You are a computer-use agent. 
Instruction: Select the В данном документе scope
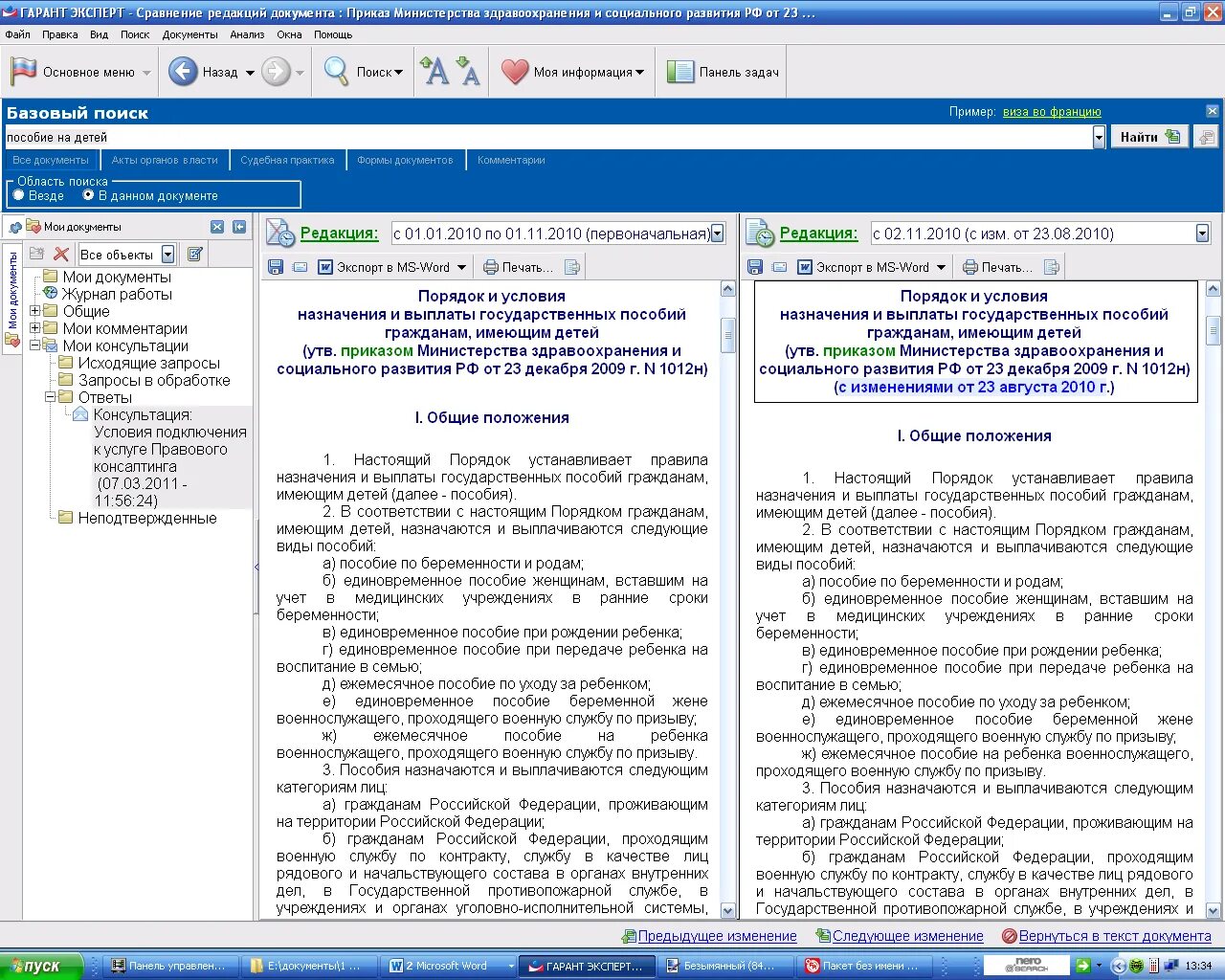pyautogui.click(x=88, y=195)
